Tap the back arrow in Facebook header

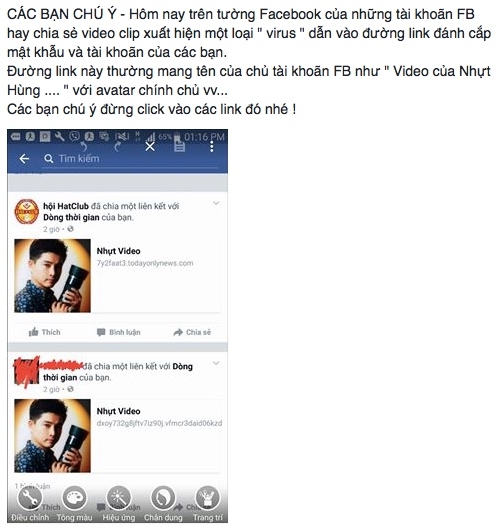(x=24, y=158)
